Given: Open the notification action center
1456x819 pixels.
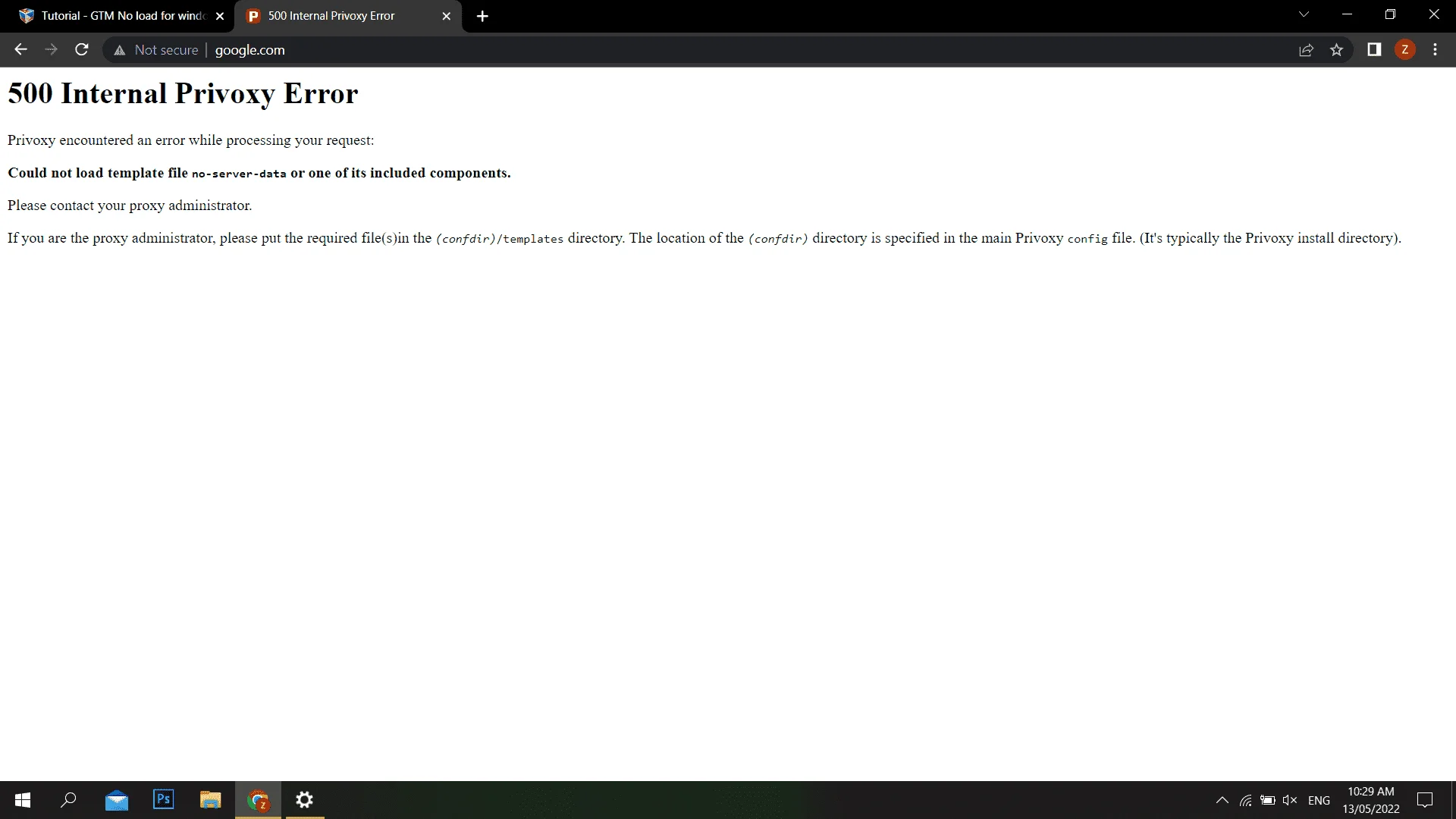Looking at the screenshot, I should point(1425,800).
